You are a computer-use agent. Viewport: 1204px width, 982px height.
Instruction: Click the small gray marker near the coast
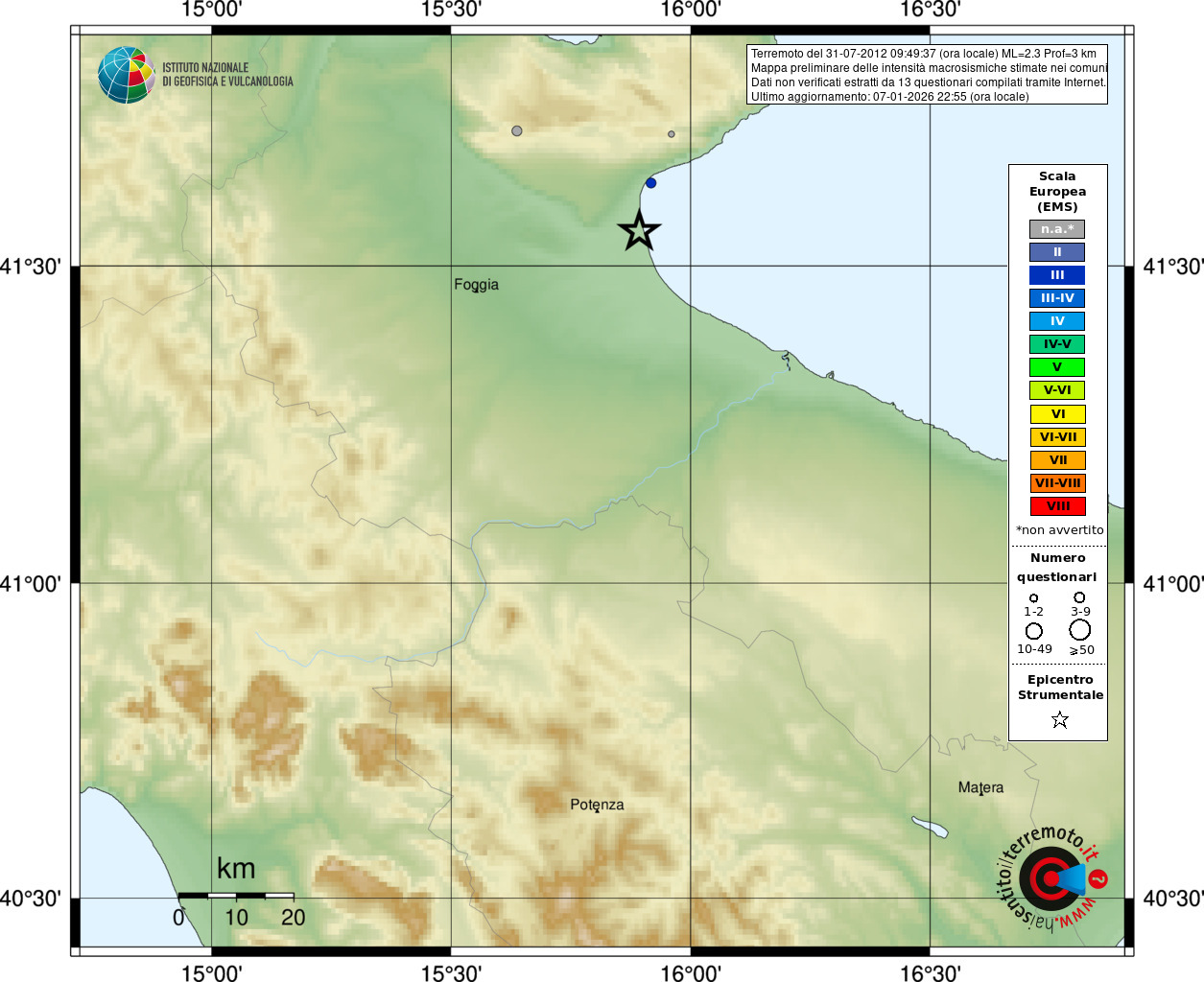672,134
